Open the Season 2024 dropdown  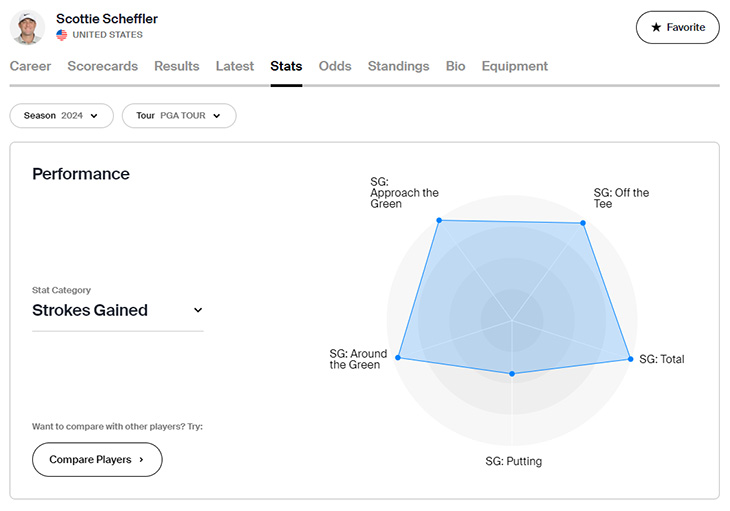tap(61, 116)
